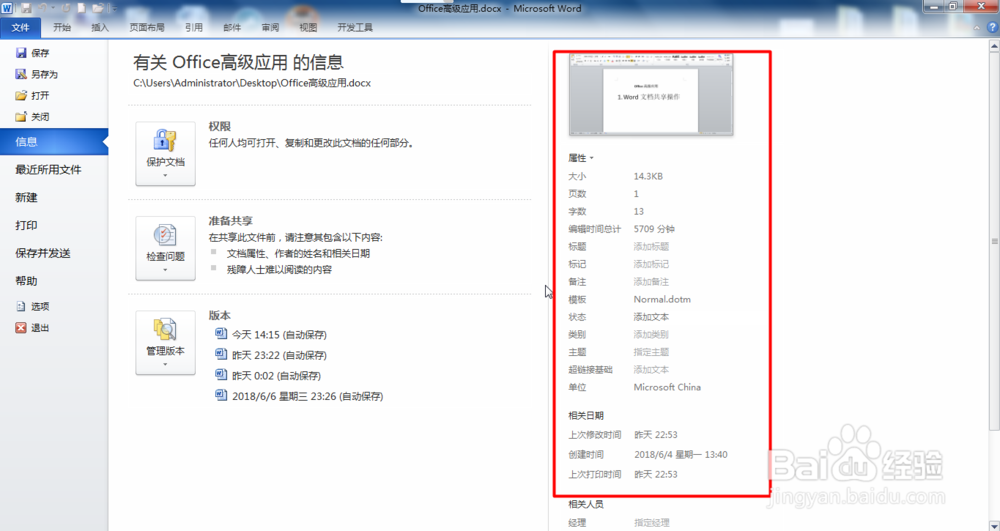Click 添加标题 field to add a title

tap(651, 247)
